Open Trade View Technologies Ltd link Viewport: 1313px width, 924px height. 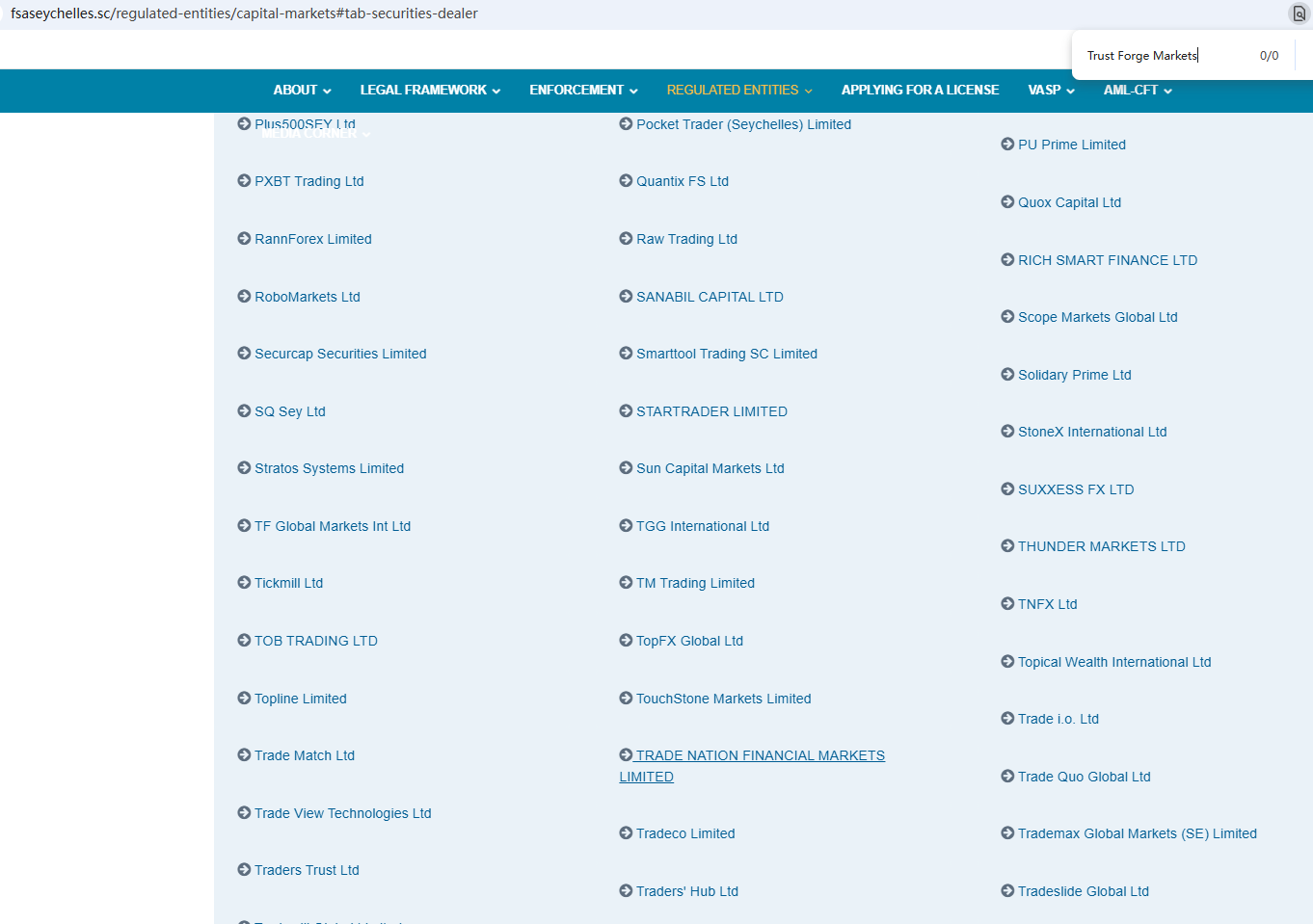[342, 813]
